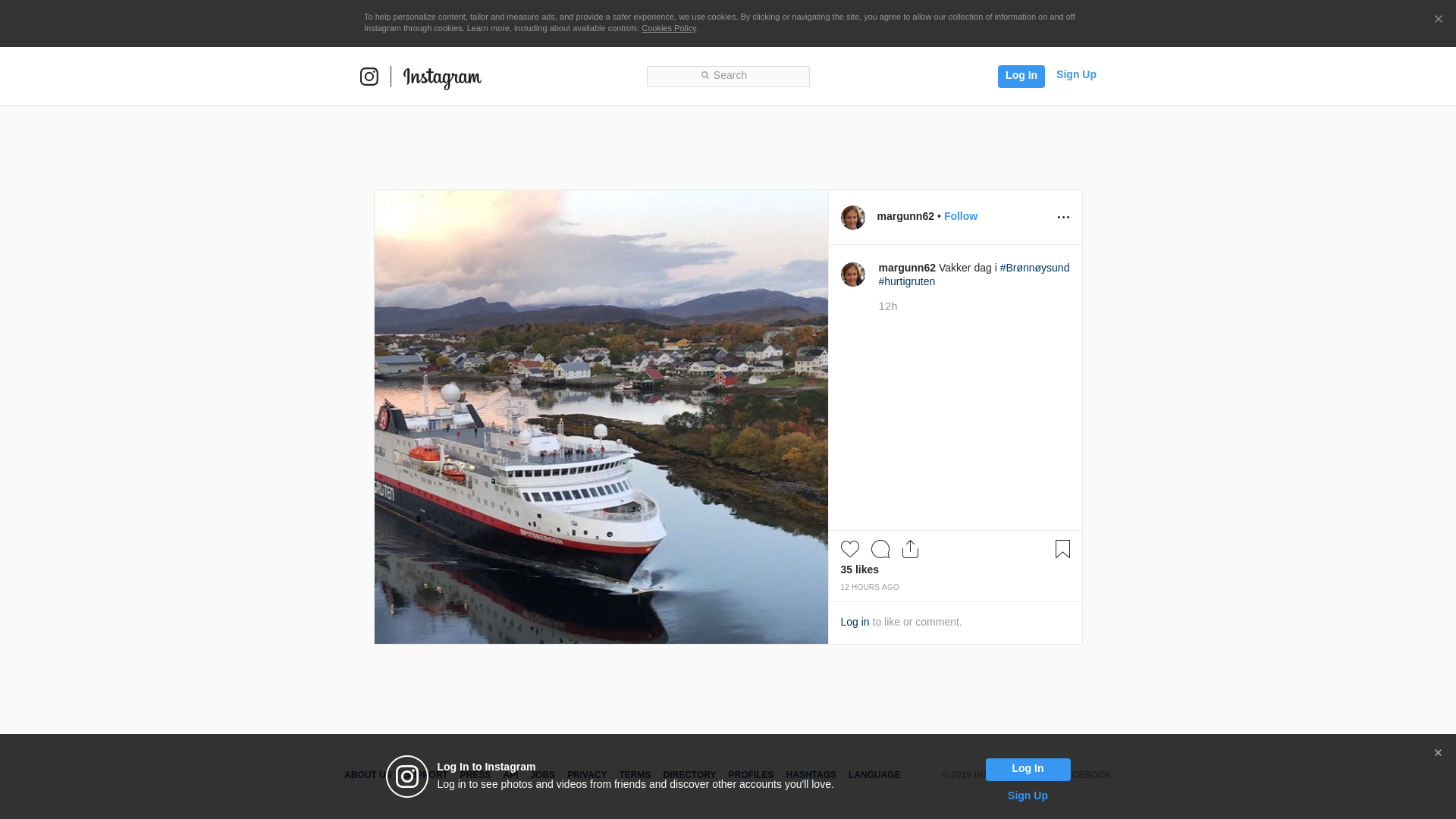Share the post via the share icon
The image size is (1456, 819).
tap(910, 549)
